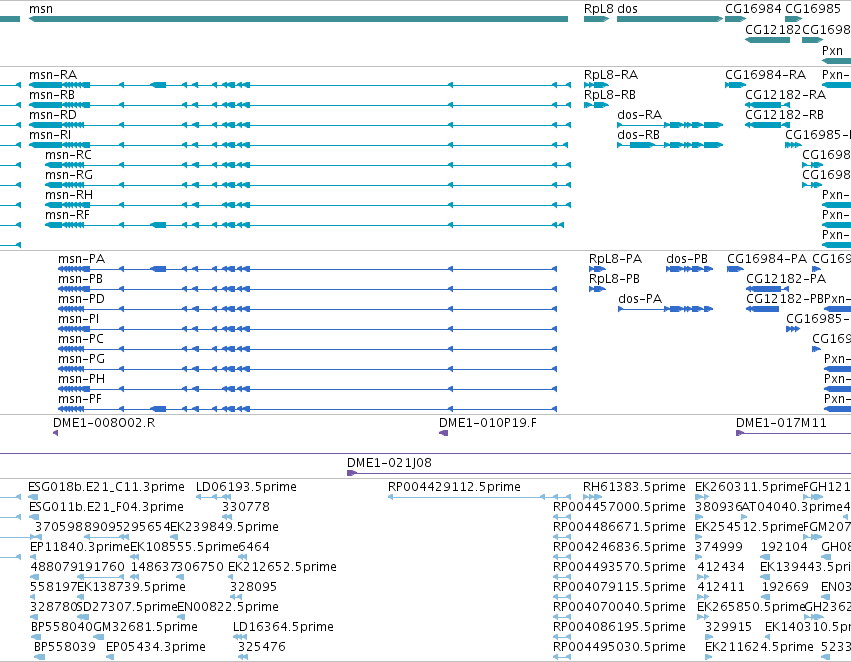851x662 pixels.
Task: Select EST 374999
Action: pyautogui.click(x=698, y=557)
